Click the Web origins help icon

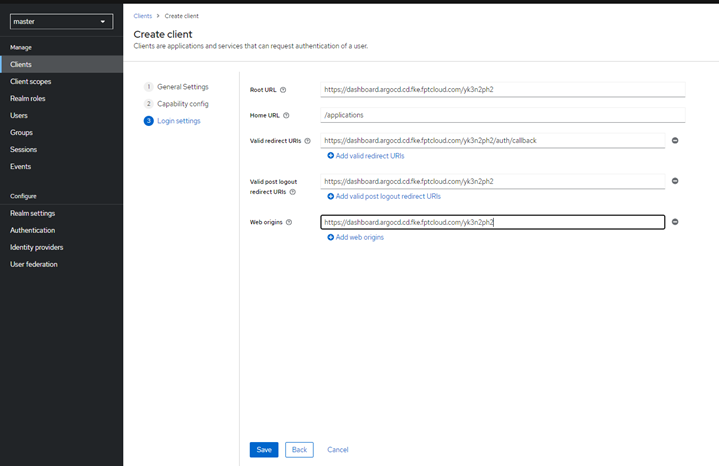click(289, 222)
